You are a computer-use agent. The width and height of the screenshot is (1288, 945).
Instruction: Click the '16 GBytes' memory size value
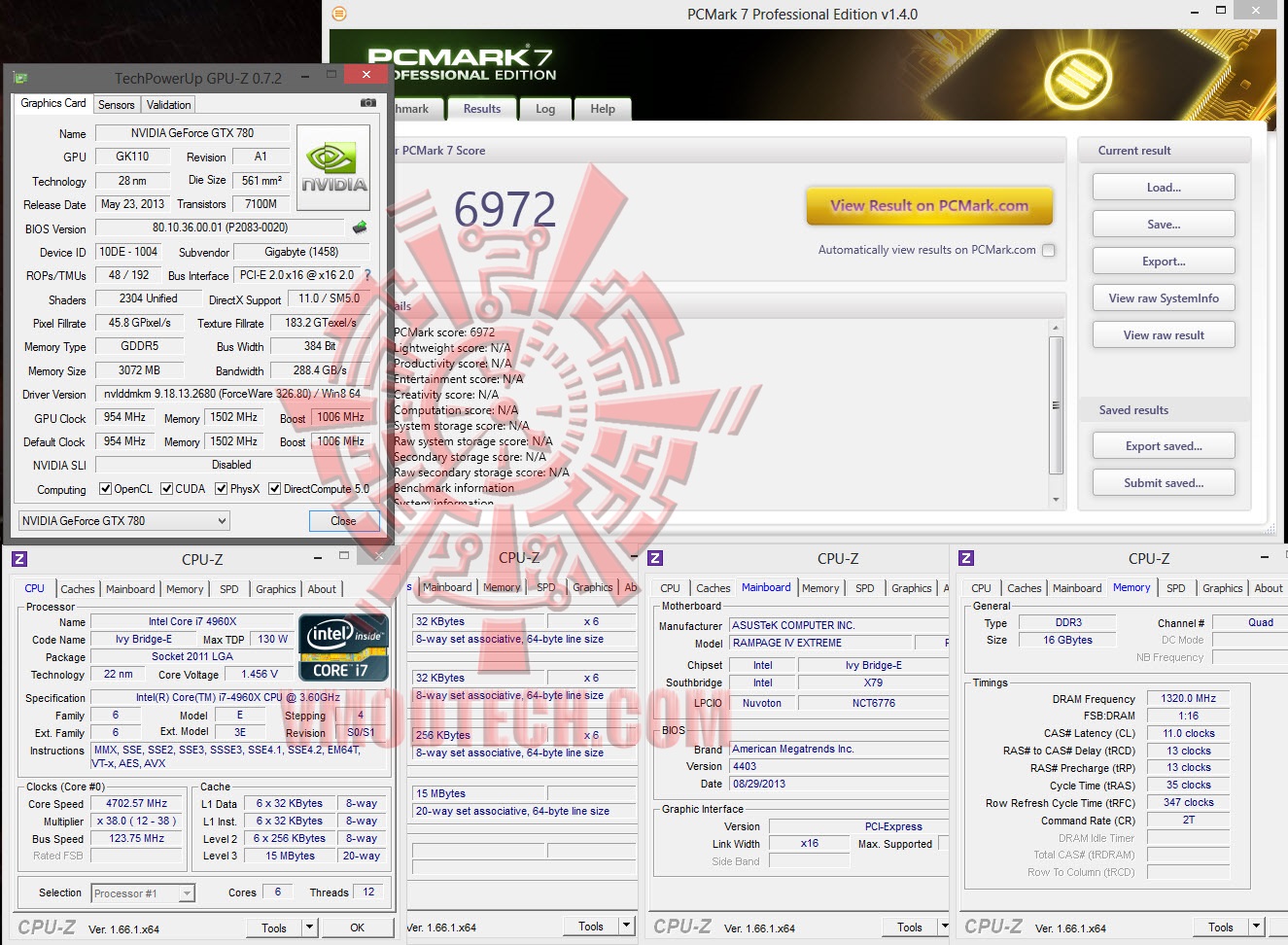[1068, 641]
